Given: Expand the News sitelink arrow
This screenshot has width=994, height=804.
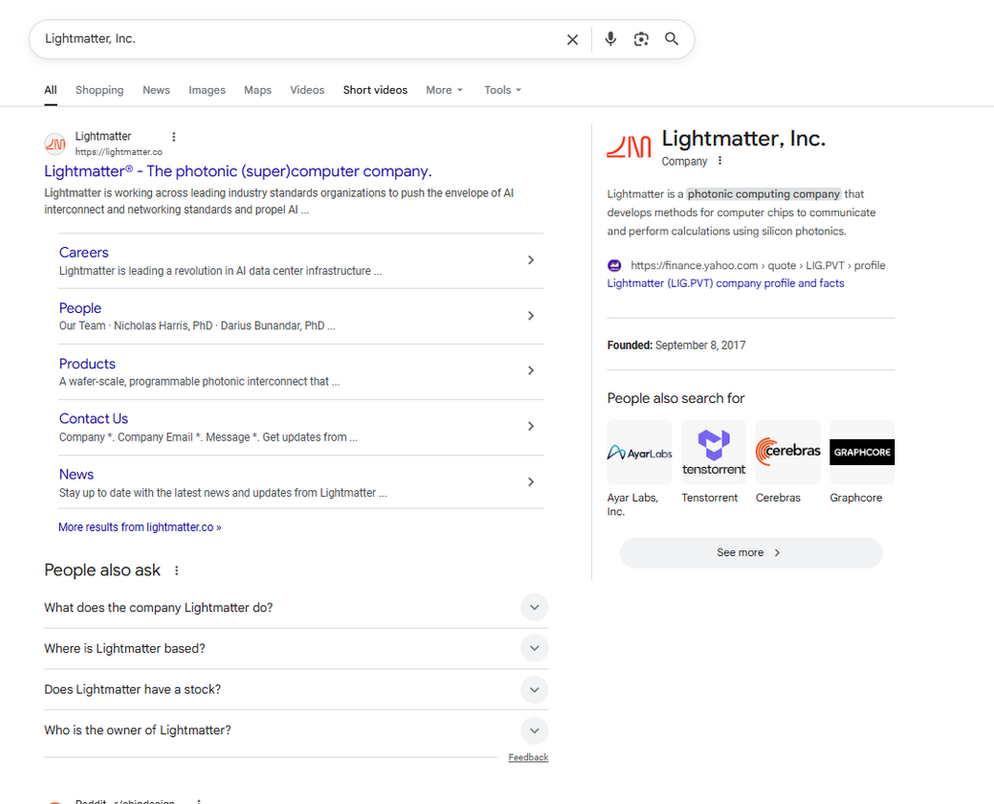Looking at the screenshot, I should 531,482.
